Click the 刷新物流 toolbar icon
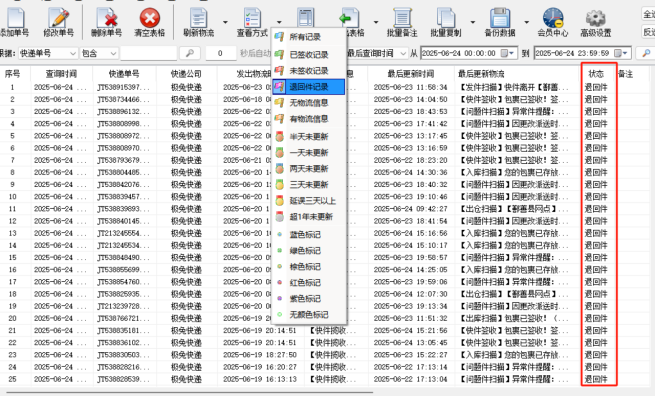 pos(198,19)
